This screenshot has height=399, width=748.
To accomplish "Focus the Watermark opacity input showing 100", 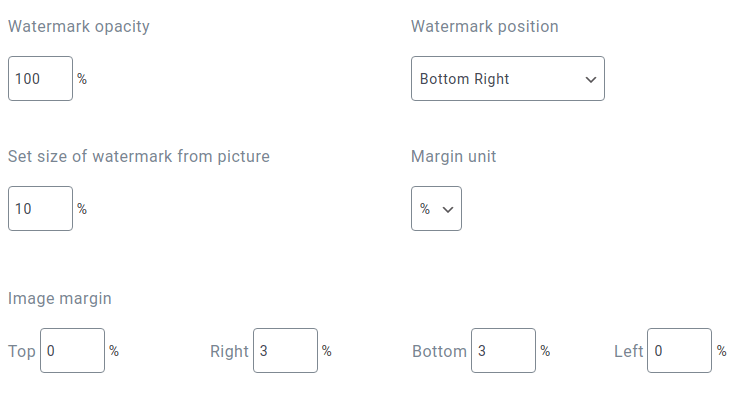I will pyautogui.click(x=41, y=79).
